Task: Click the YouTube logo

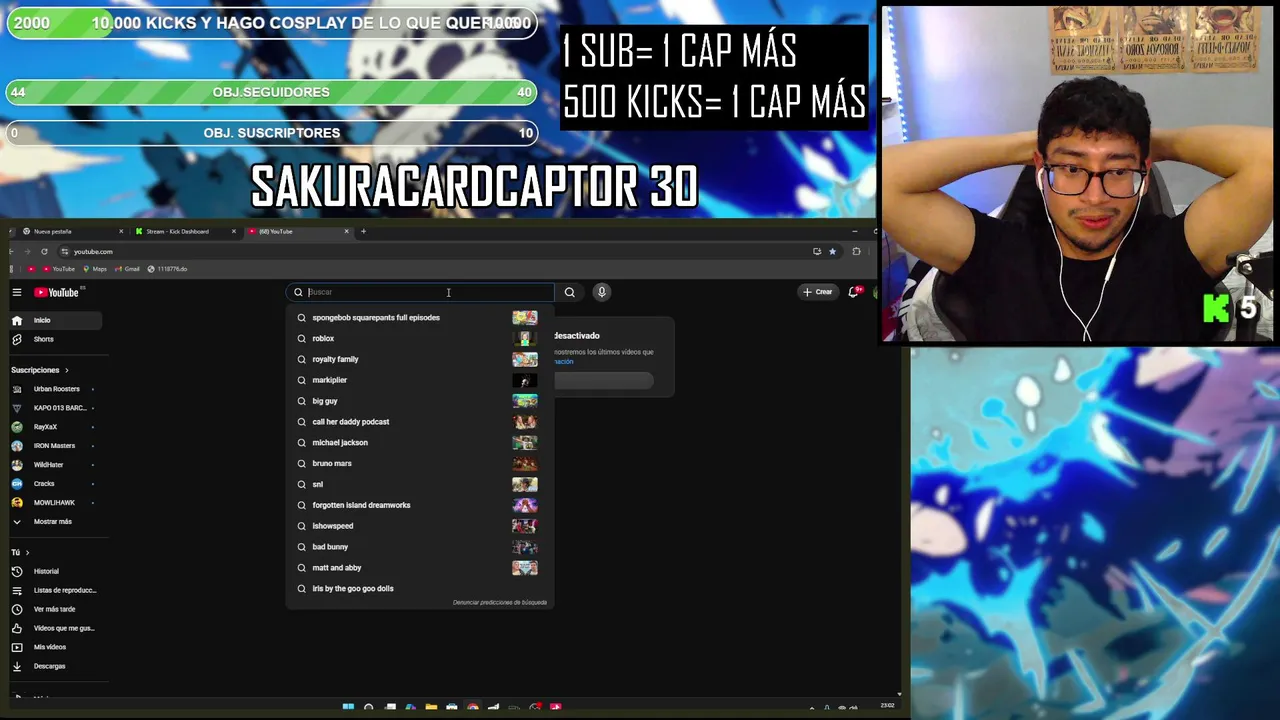Action: click(57, 292)
